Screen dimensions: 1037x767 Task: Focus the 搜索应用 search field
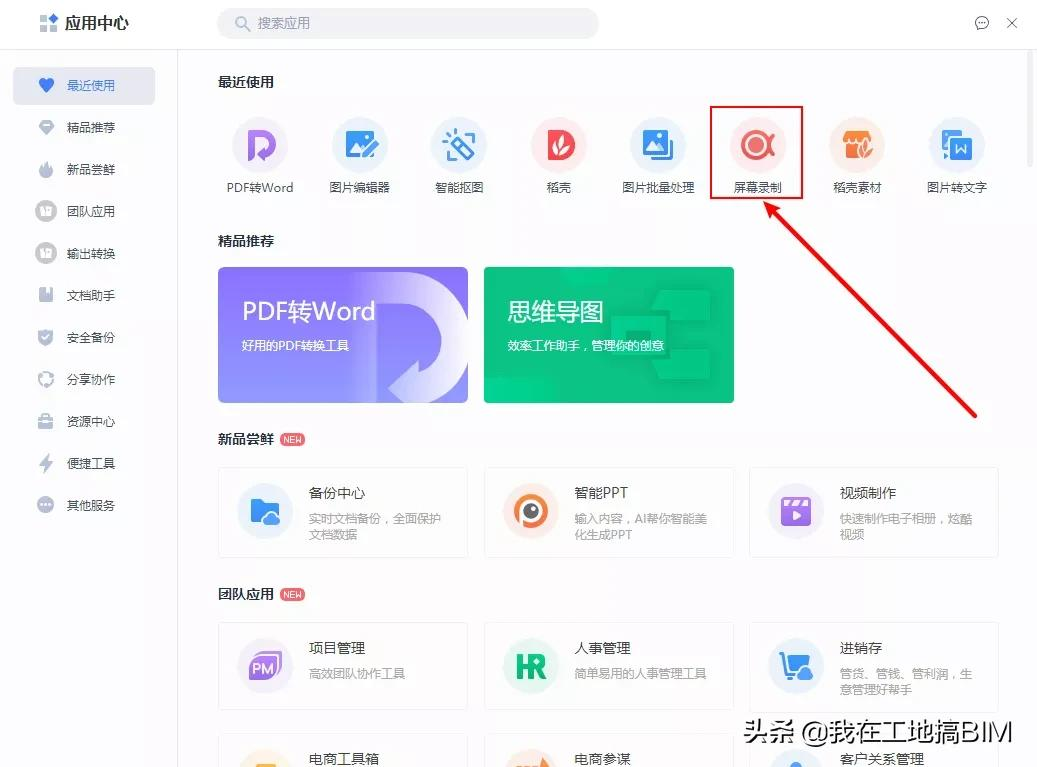point(408,23)
